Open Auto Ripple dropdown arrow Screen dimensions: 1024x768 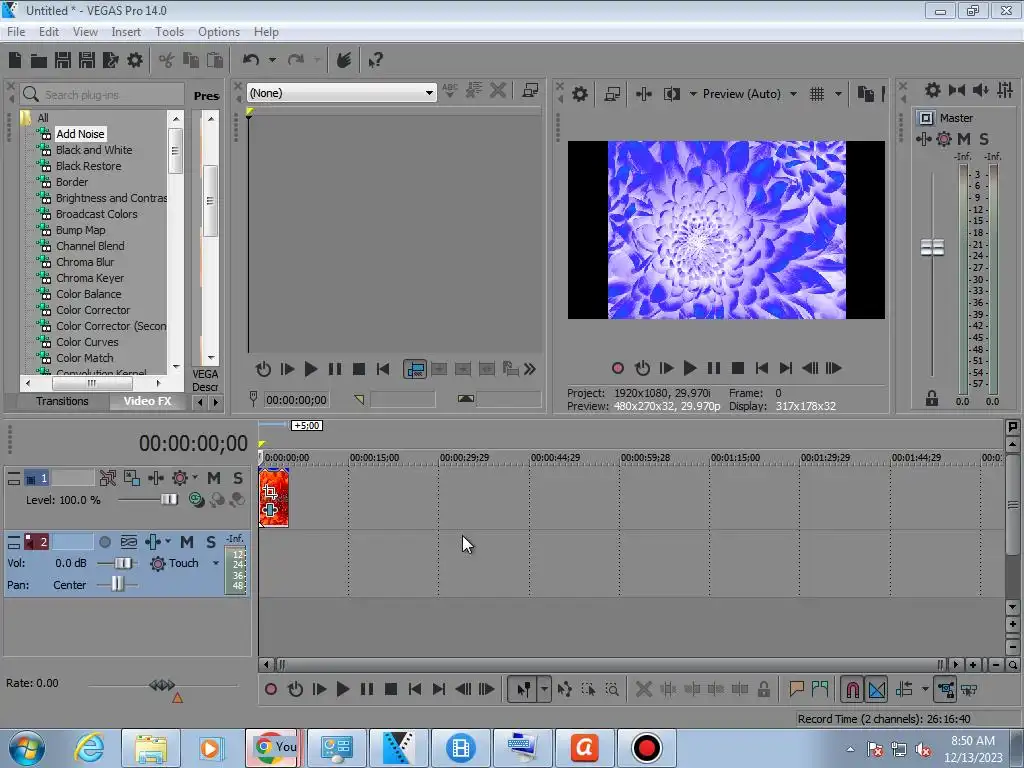point(925,689)
